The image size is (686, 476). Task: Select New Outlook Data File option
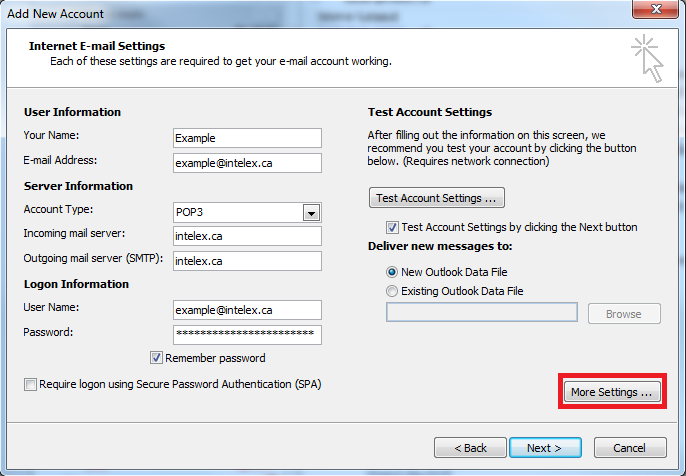click(x=392, y=272)
